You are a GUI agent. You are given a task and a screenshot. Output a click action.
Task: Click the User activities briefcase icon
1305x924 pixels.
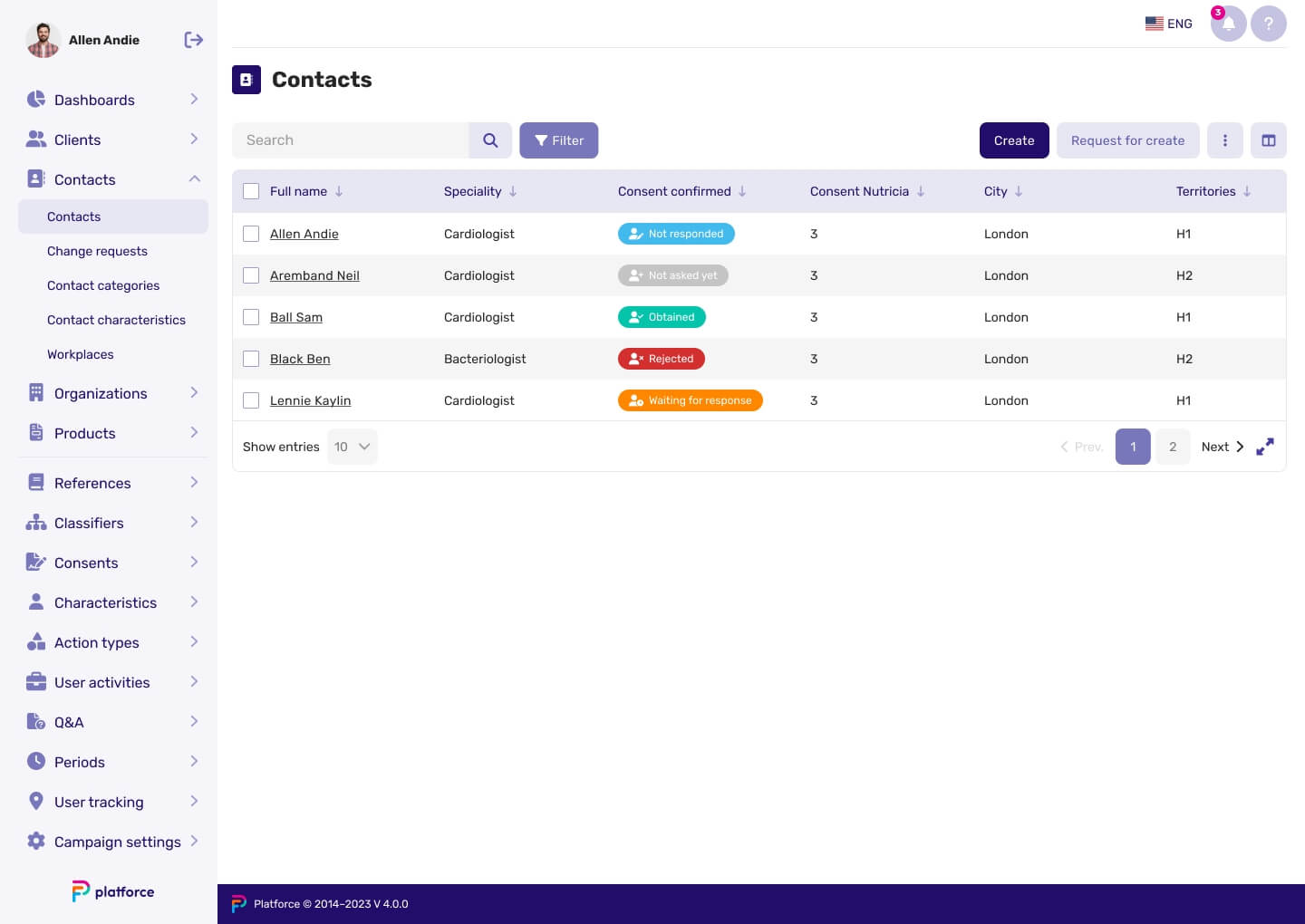point(36,682)
